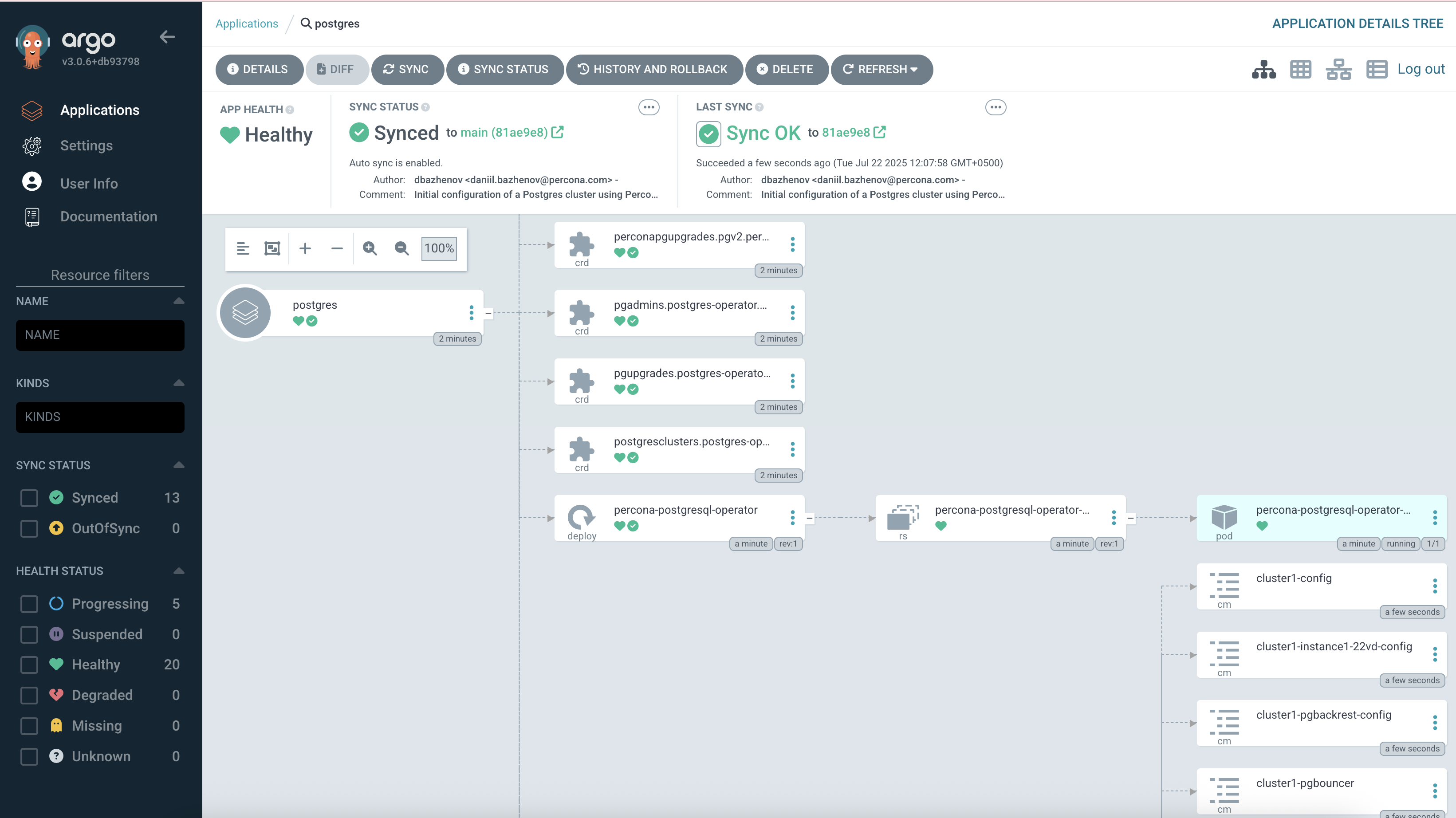Switch to tree view layout icon
This screenshot has width=1456, height=818.
pyautogui.click(x=1263, y=70)
